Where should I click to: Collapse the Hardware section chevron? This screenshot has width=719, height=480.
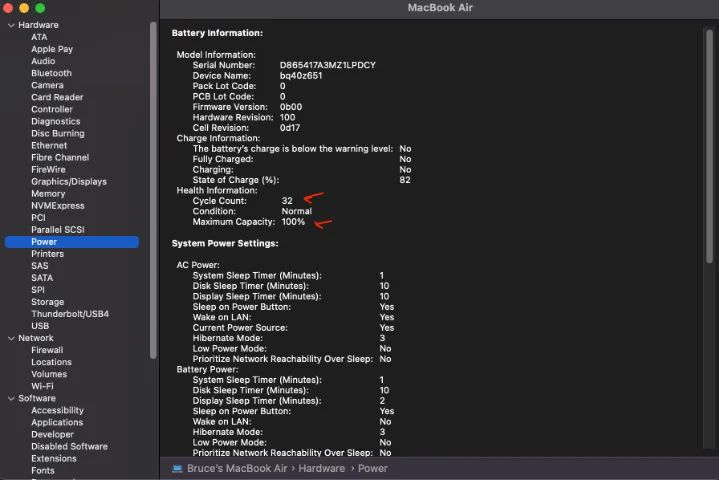(11, 25)
